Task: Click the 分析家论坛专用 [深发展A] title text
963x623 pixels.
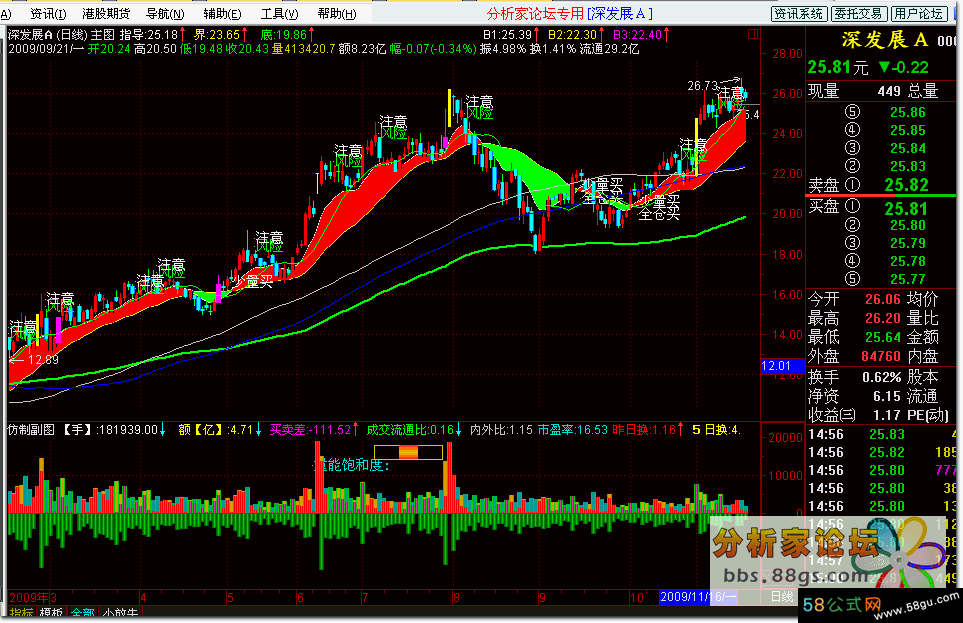Action: point(569,14)
